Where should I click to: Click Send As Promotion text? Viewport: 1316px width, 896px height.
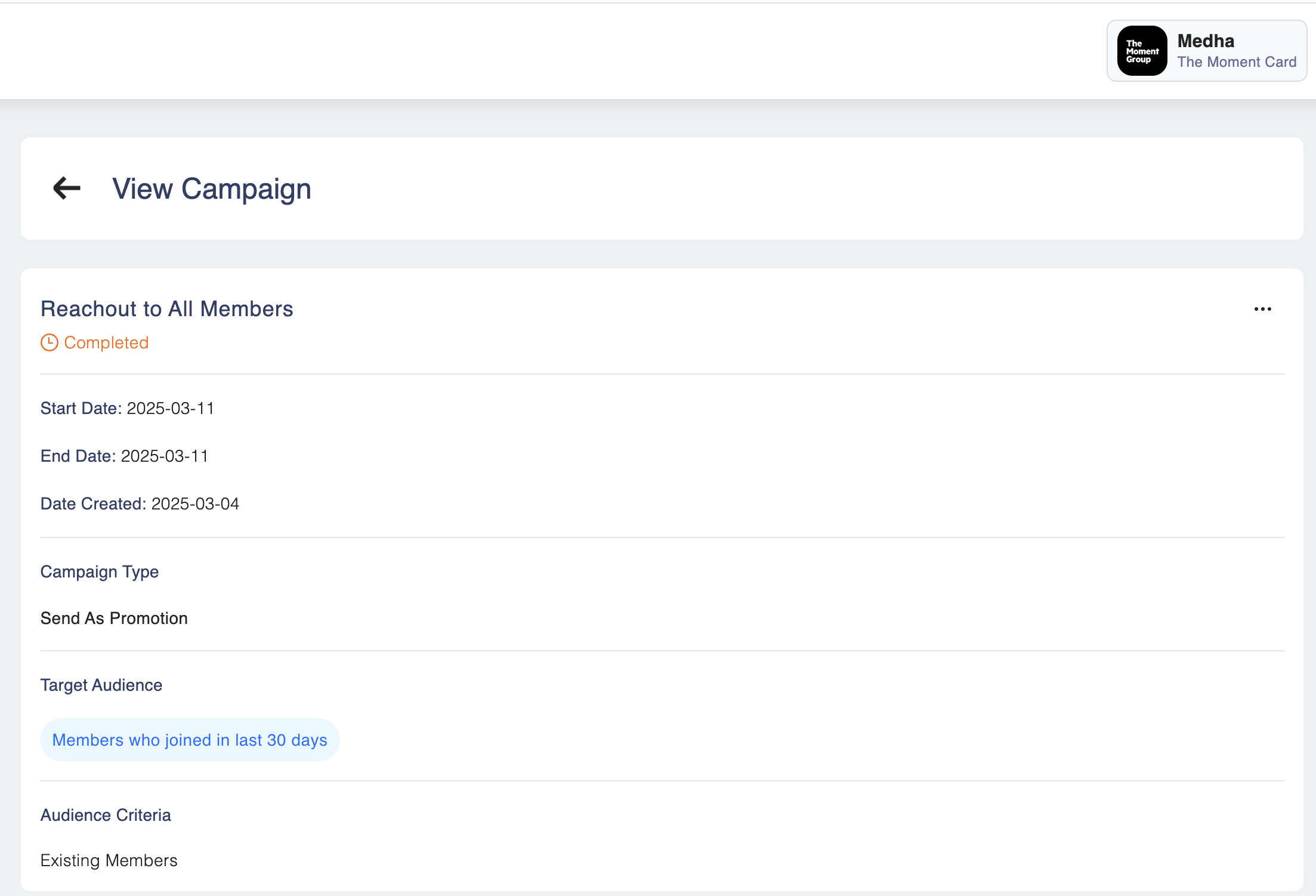114,618
